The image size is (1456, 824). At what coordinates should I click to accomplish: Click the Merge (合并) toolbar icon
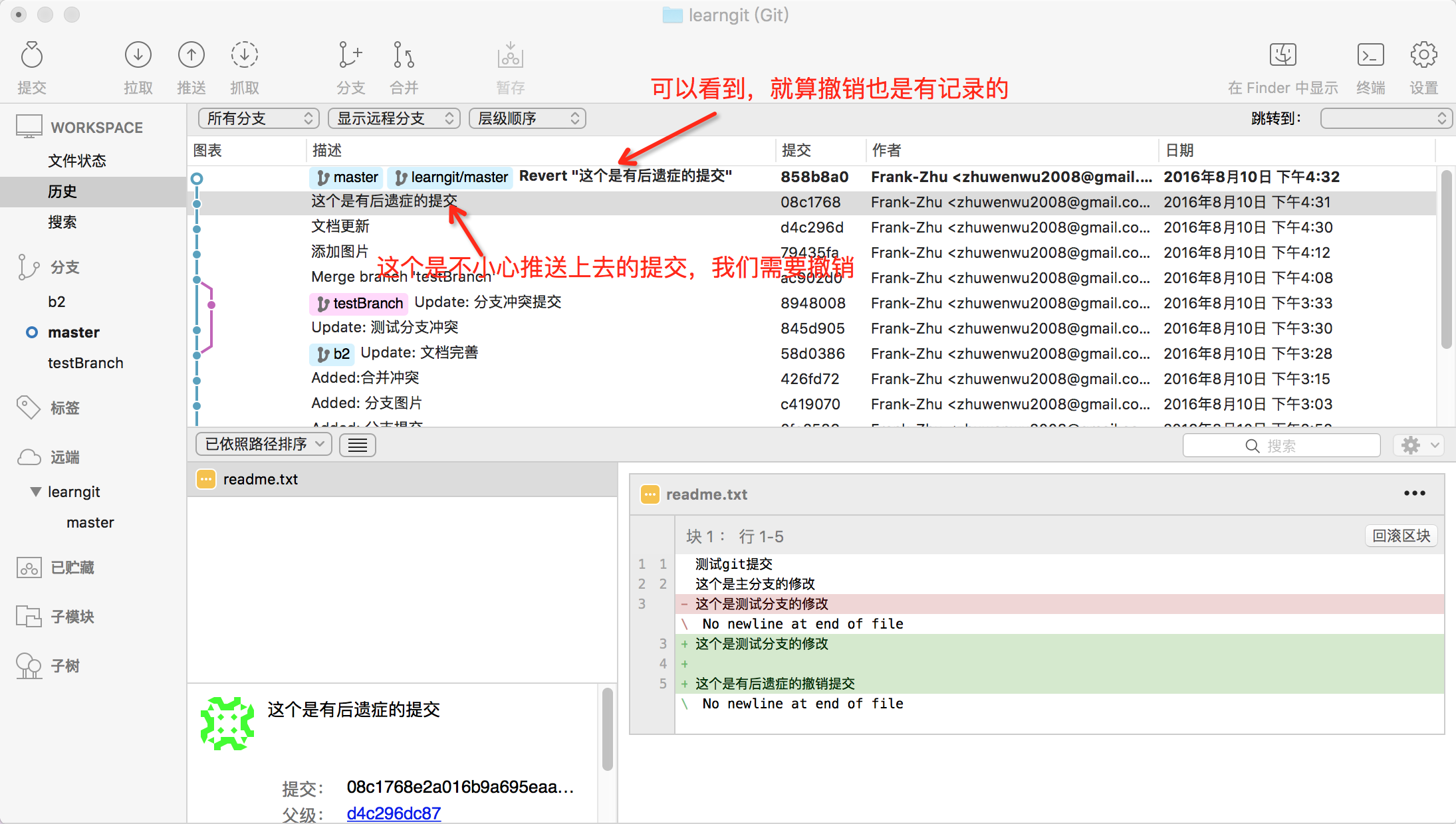click(x=404, y=56)
